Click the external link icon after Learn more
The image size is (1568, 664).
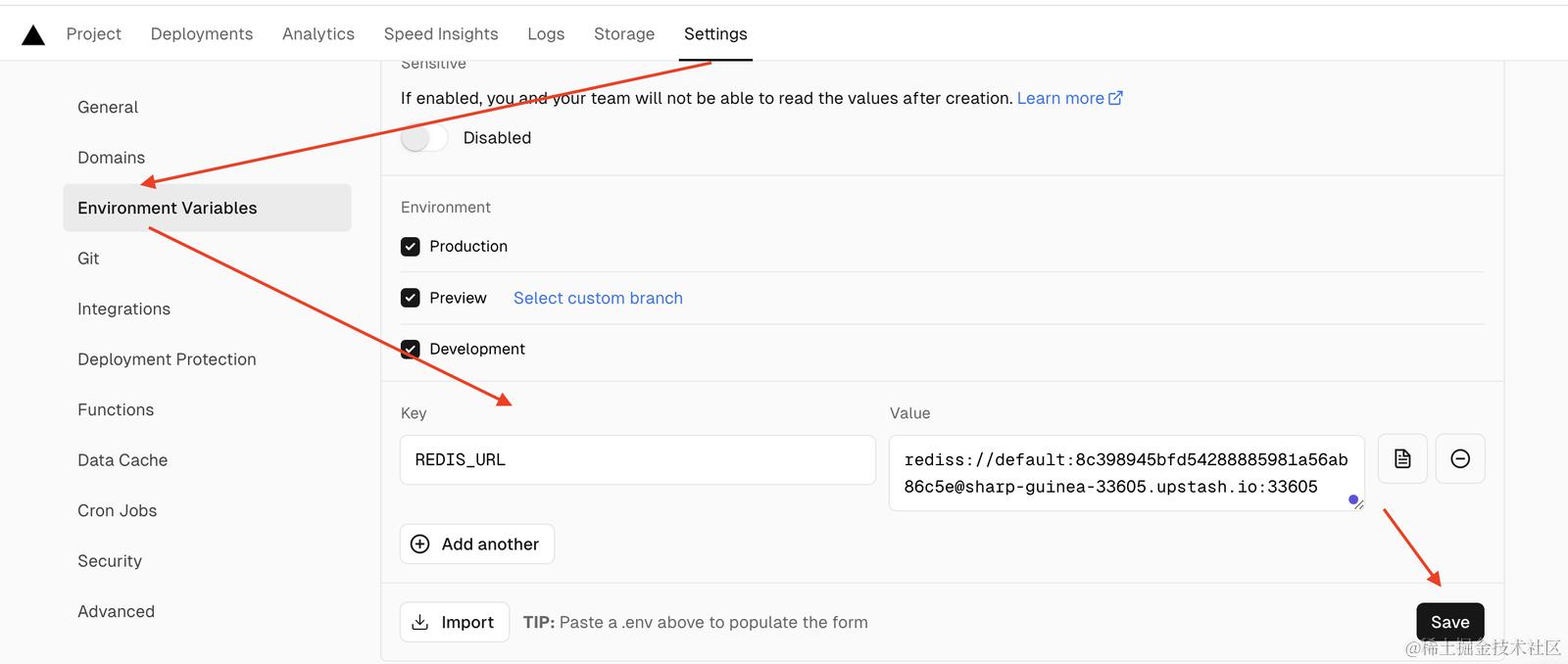point(1115,98)
